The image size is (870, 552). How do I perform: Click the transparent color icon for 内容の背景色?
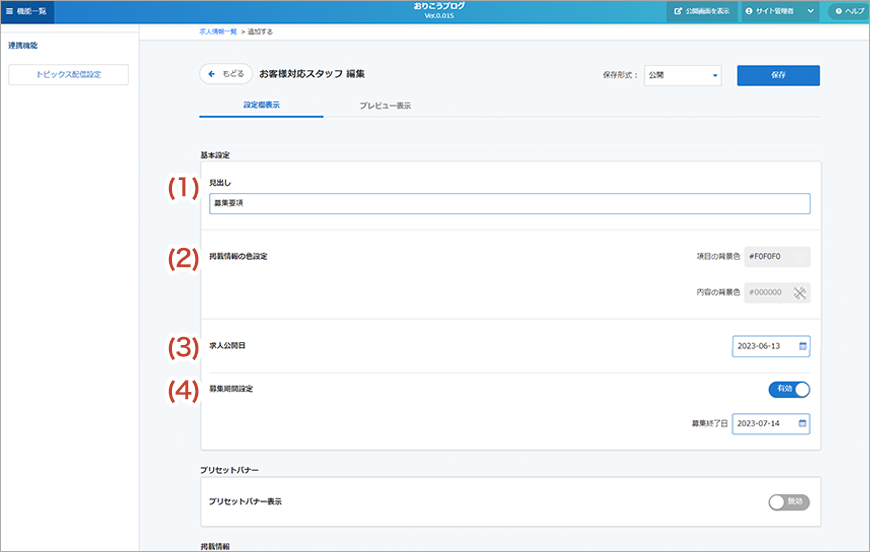[x=800, y=293]
